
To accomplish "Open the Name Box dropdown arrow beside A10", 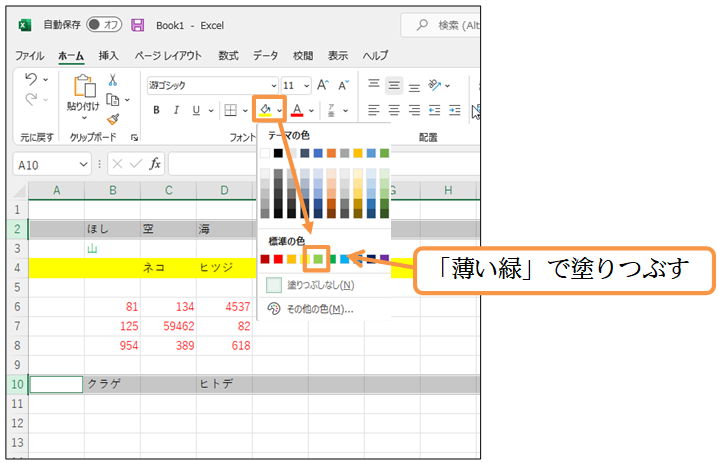I will pyautogui.click(x=84, y=163).
